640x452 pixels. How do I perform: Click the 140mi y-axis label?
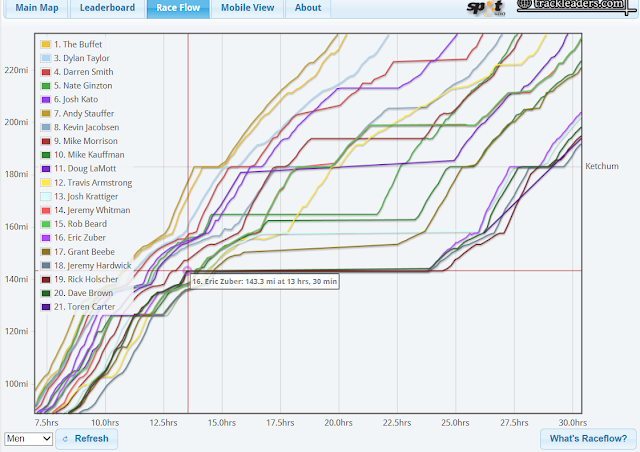tap(16, 279)
